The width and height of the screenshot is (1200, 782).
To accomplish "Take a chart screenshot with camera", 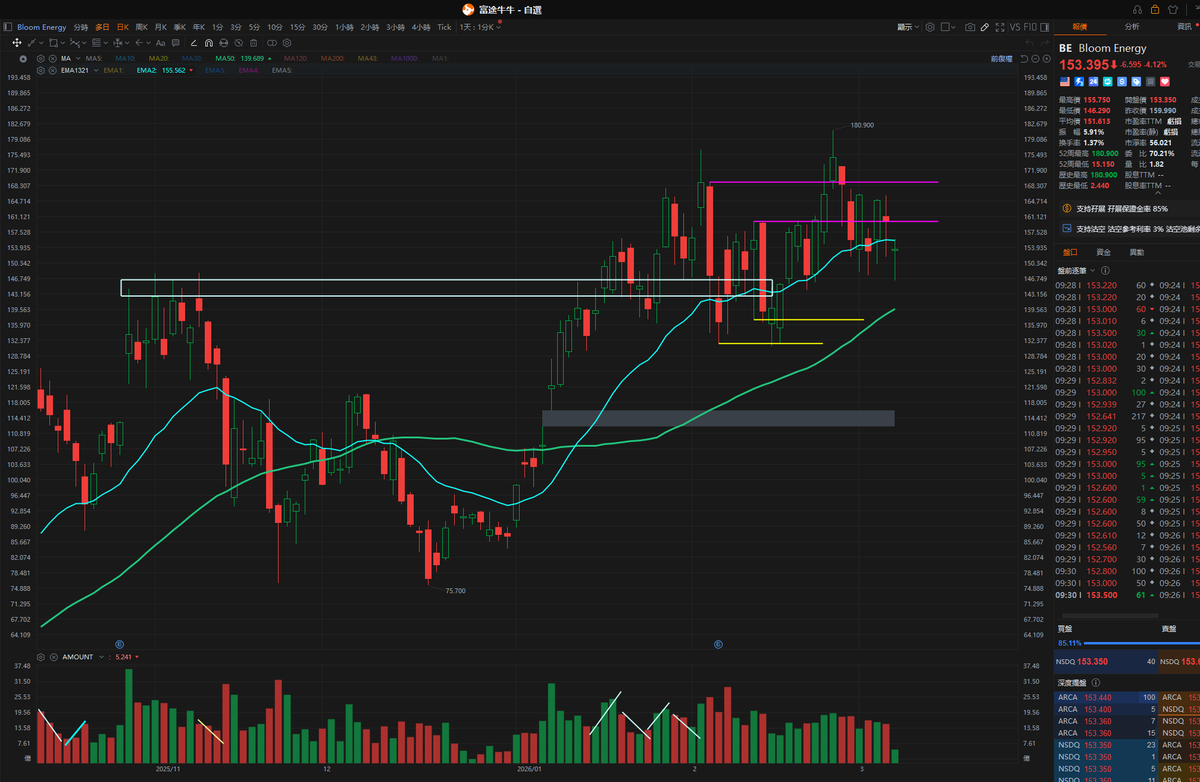I will click(x=970, y=27).
